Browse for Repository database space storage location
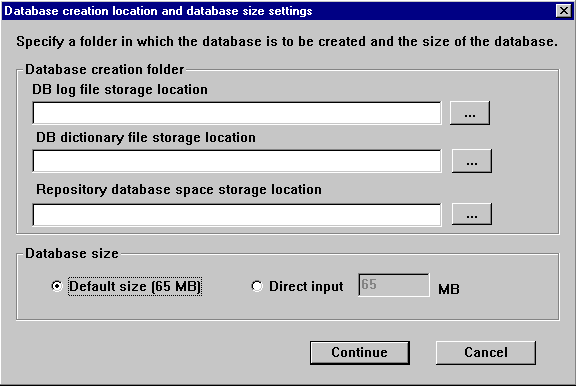Screen dimensions: 577x386 tap(471, 214)
